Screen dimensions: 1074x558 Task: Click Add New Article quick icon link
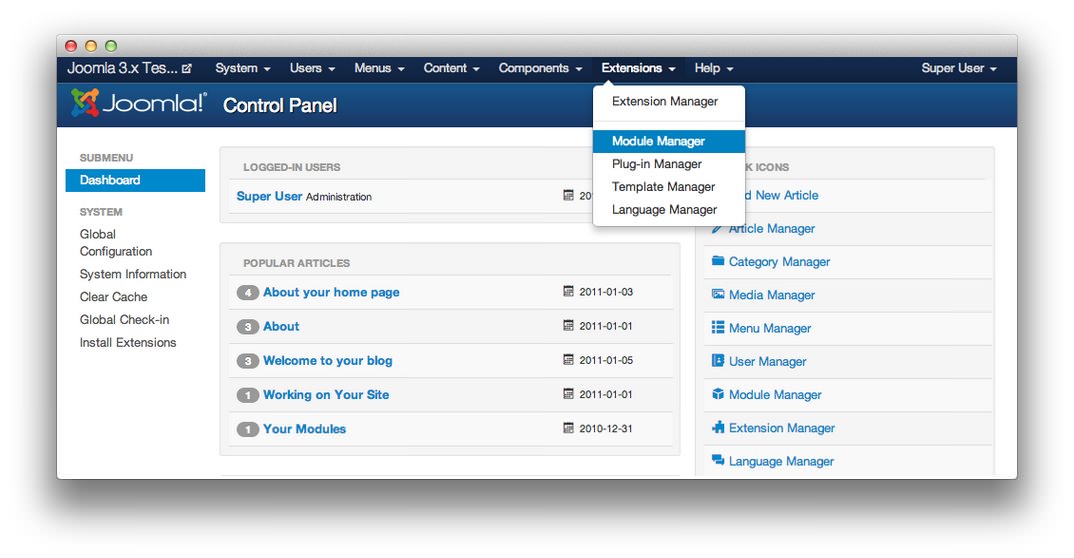[782, 195]
